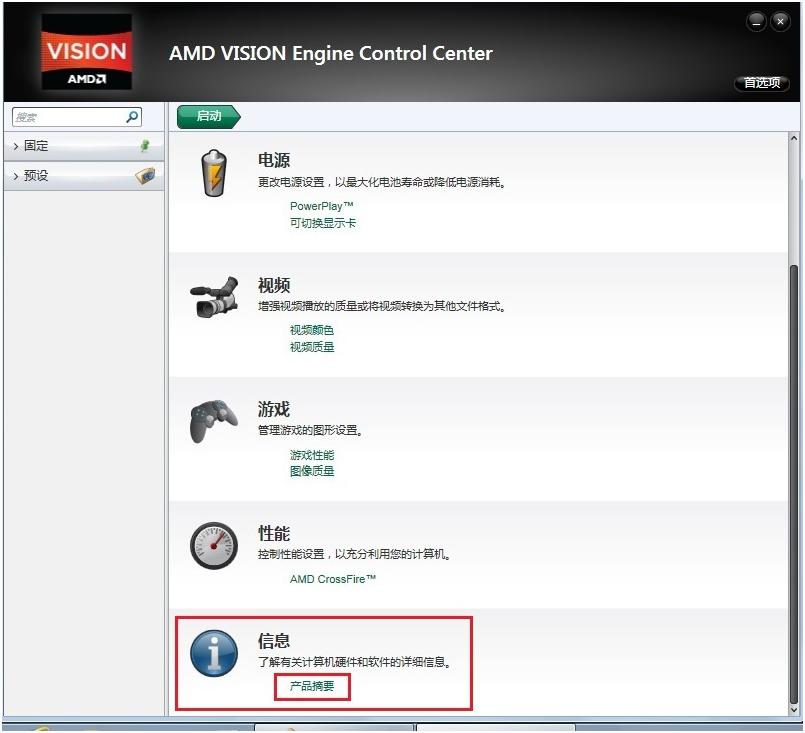Click the vertical scrollbar down arrow

tap(794, 708)
